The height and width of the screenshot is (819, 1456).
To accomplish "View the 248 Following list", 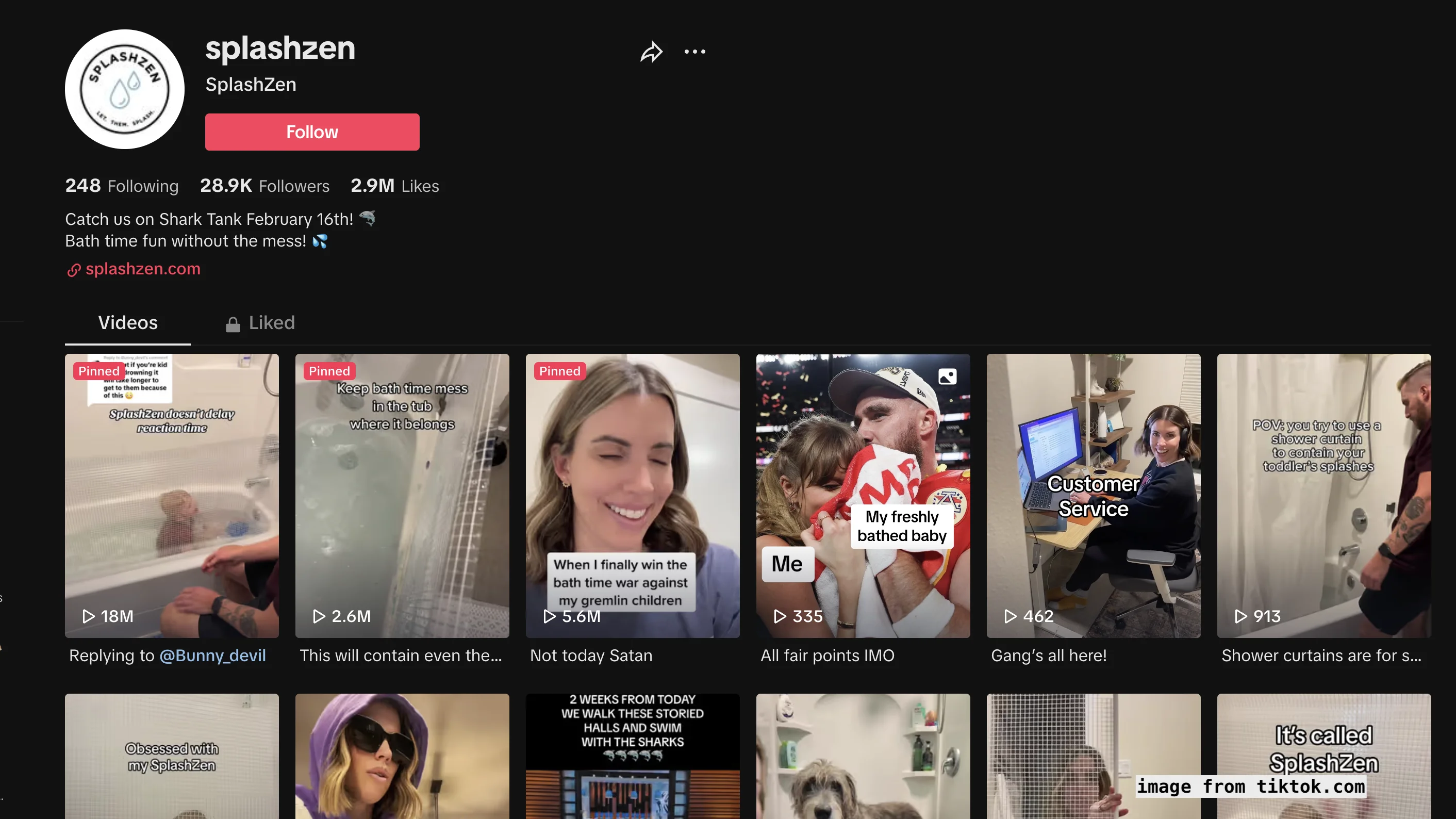I will [122, 185].
